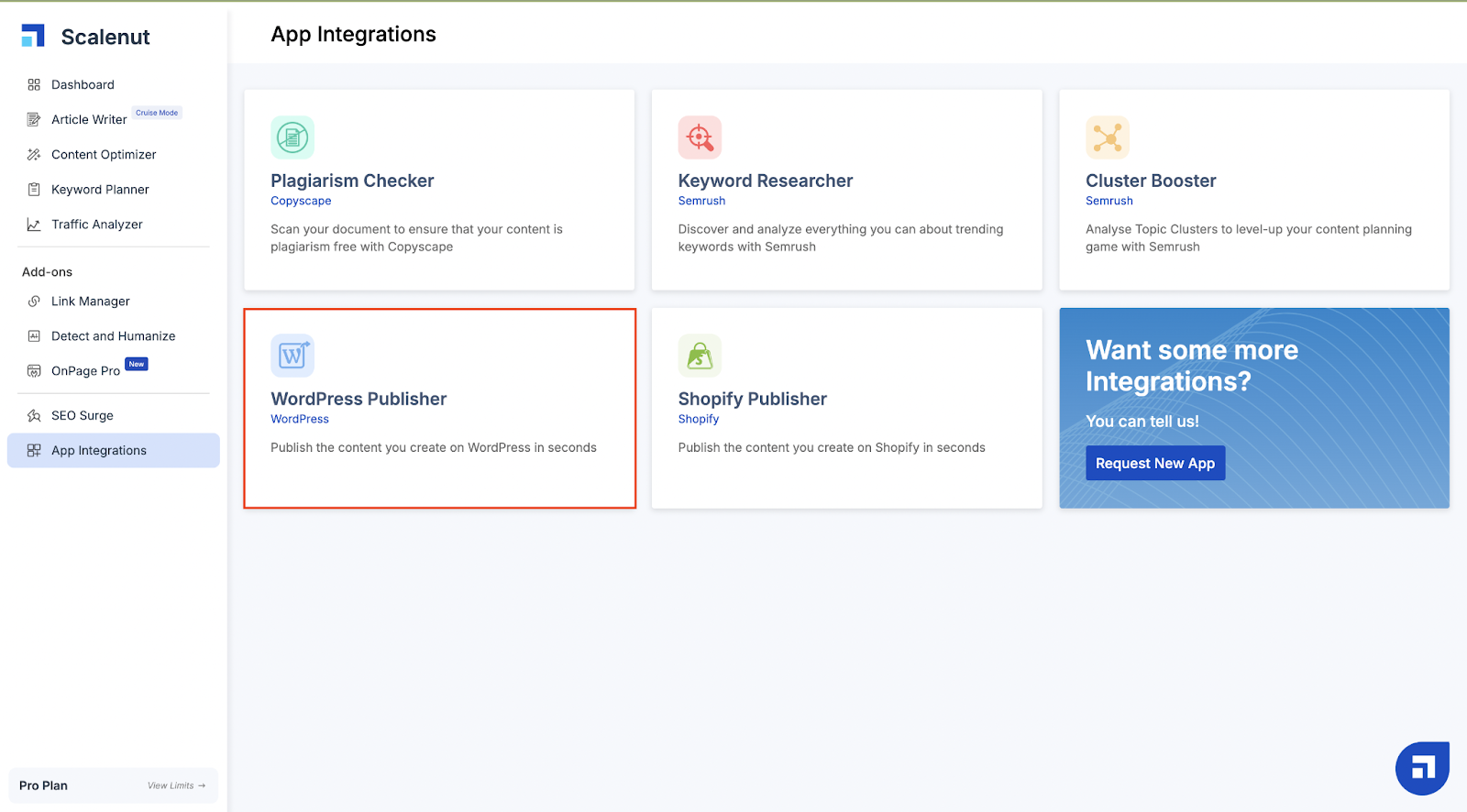Click the Cruise Mode badge
1467x812 pixels.
(157, 113)
